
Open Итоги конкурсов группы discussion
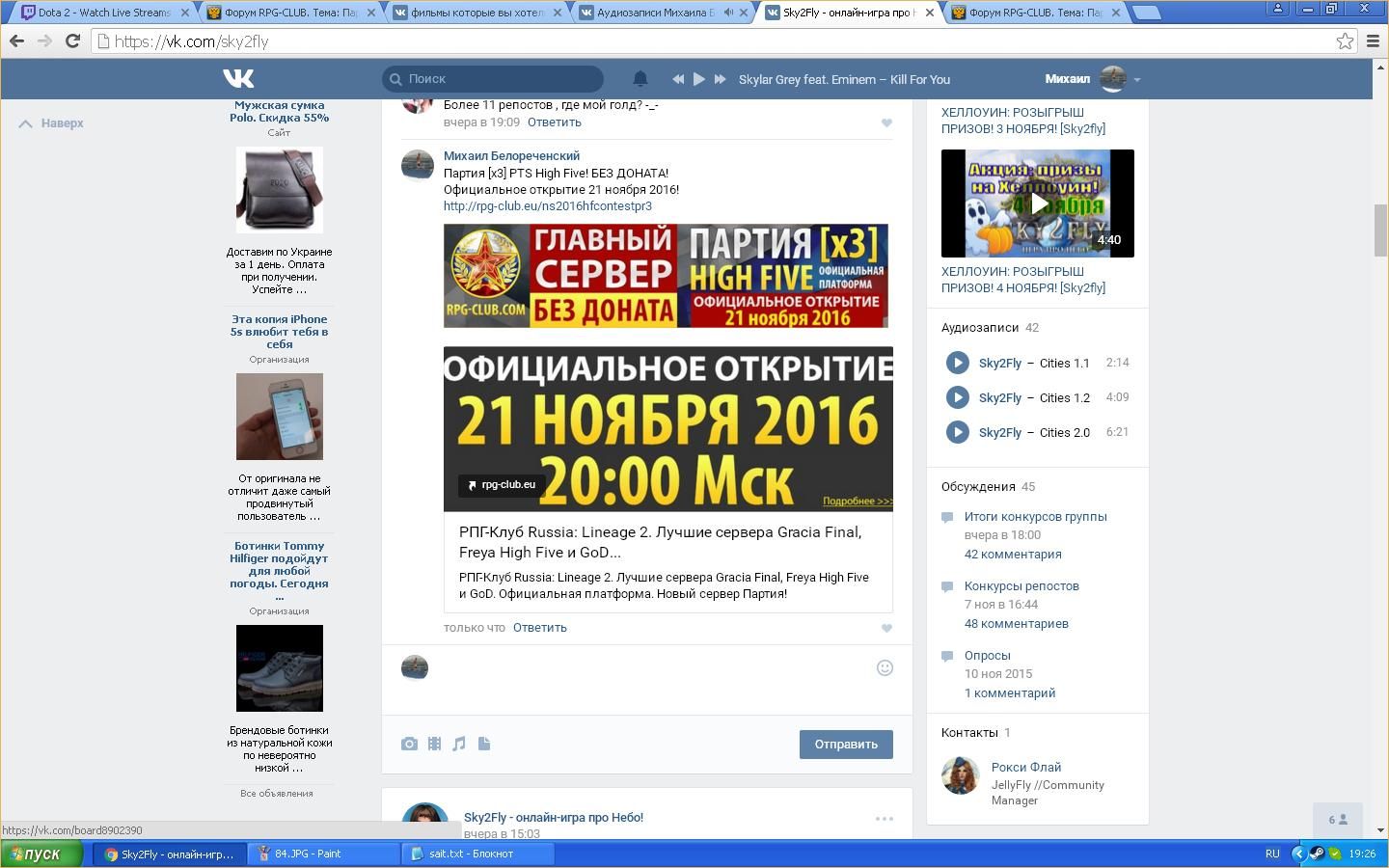(x=1036, y=517)
